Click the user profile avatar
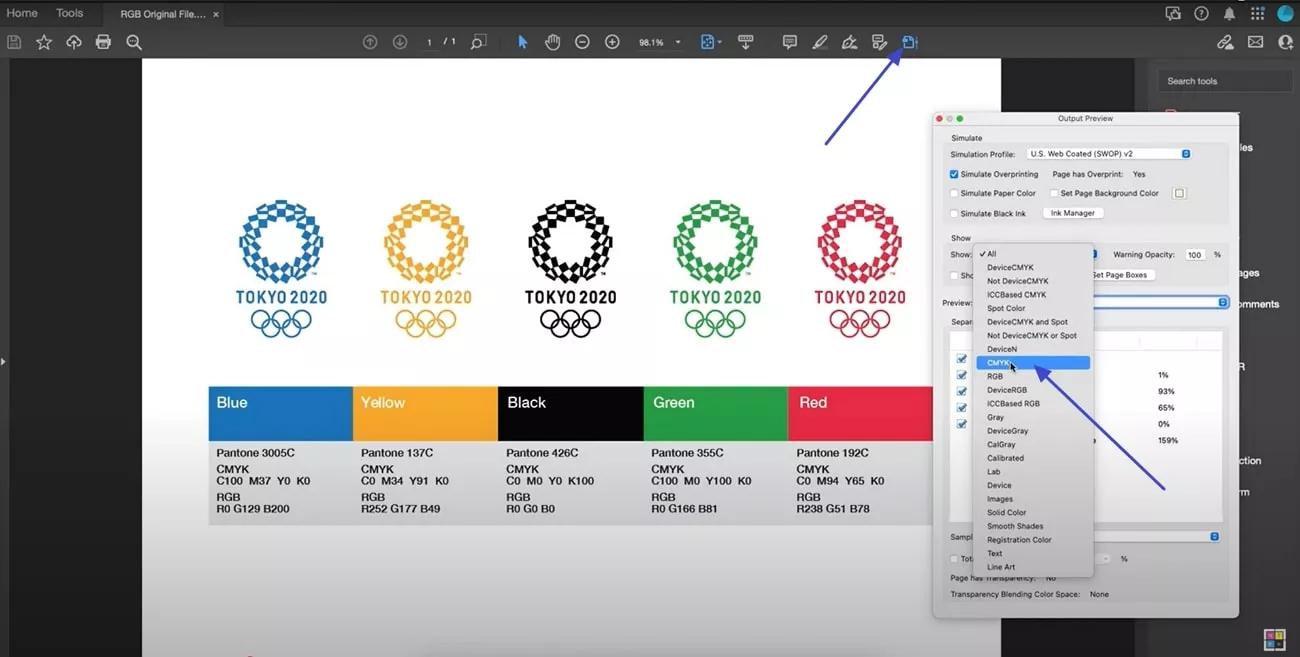Image resolution: width=1300 pixels, height=657 pixels. [1285, 13]
